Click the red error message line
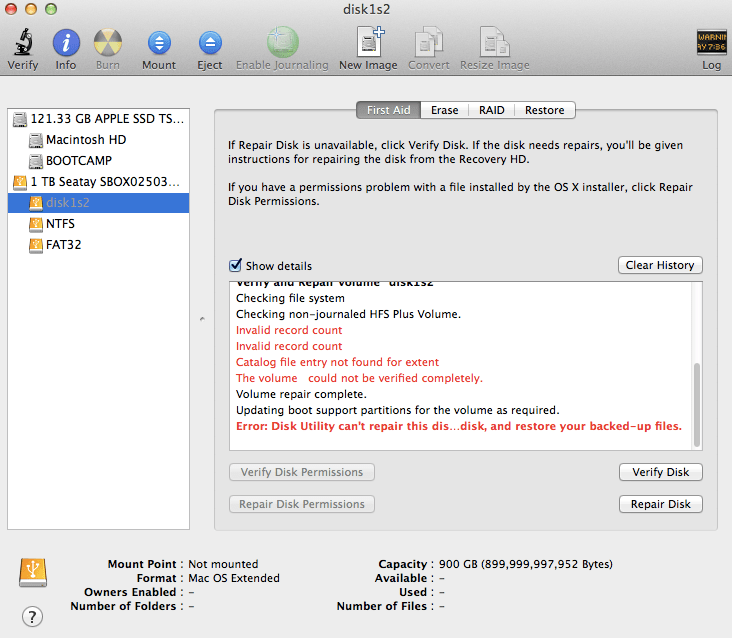 point(459,426)
